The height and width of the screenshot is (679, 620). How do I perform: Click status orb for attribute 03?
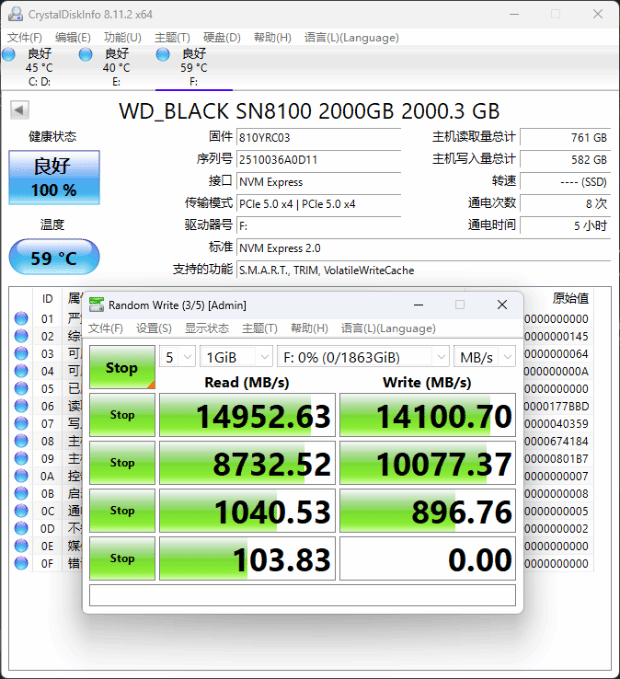21,354
